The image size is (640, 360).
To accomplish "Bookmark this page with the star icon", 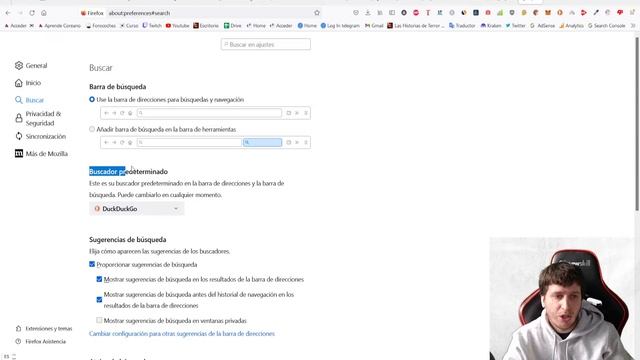I will [x=317, y=13].
